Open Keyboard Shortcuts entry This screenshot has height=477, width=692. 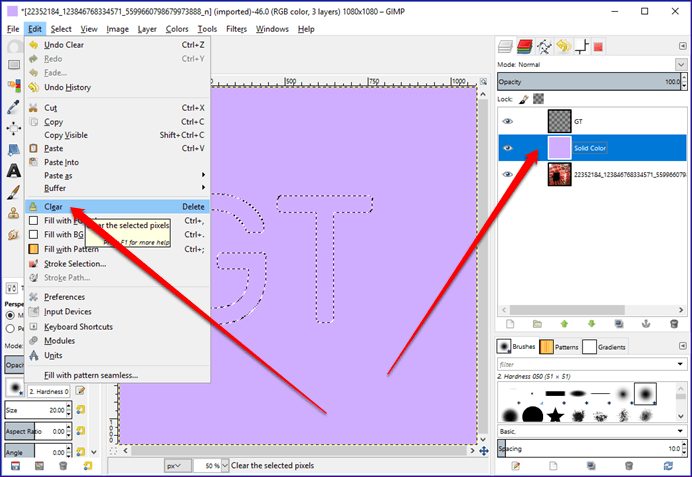(117, 327)
